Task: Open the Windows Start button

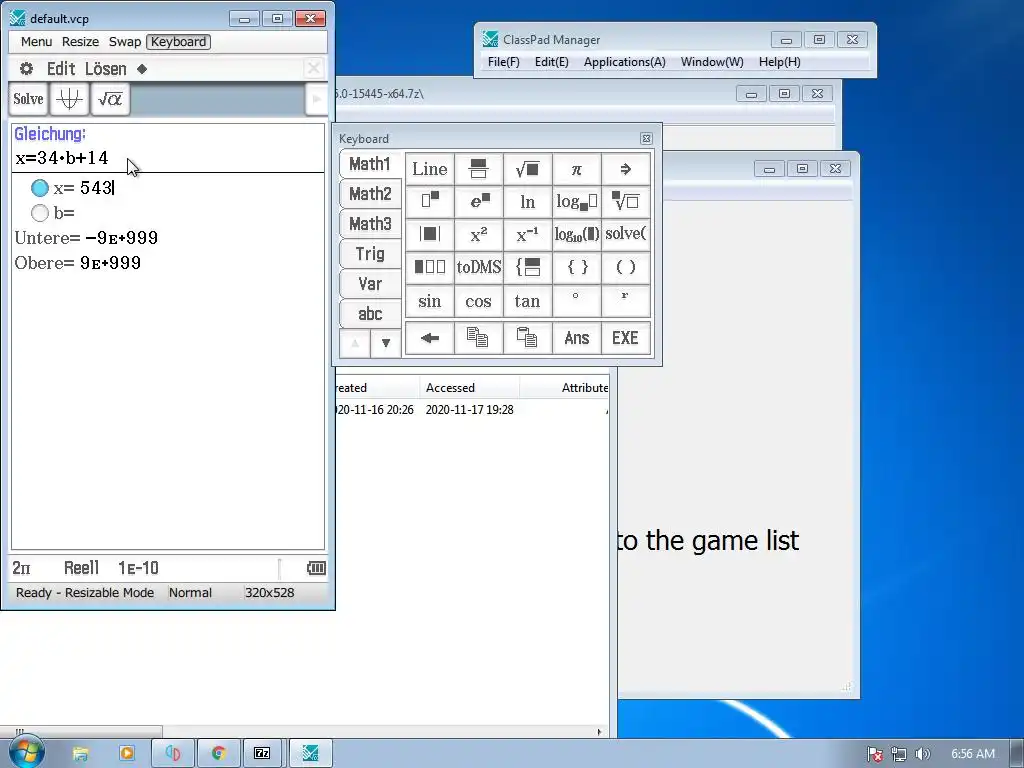Action: 26,753
